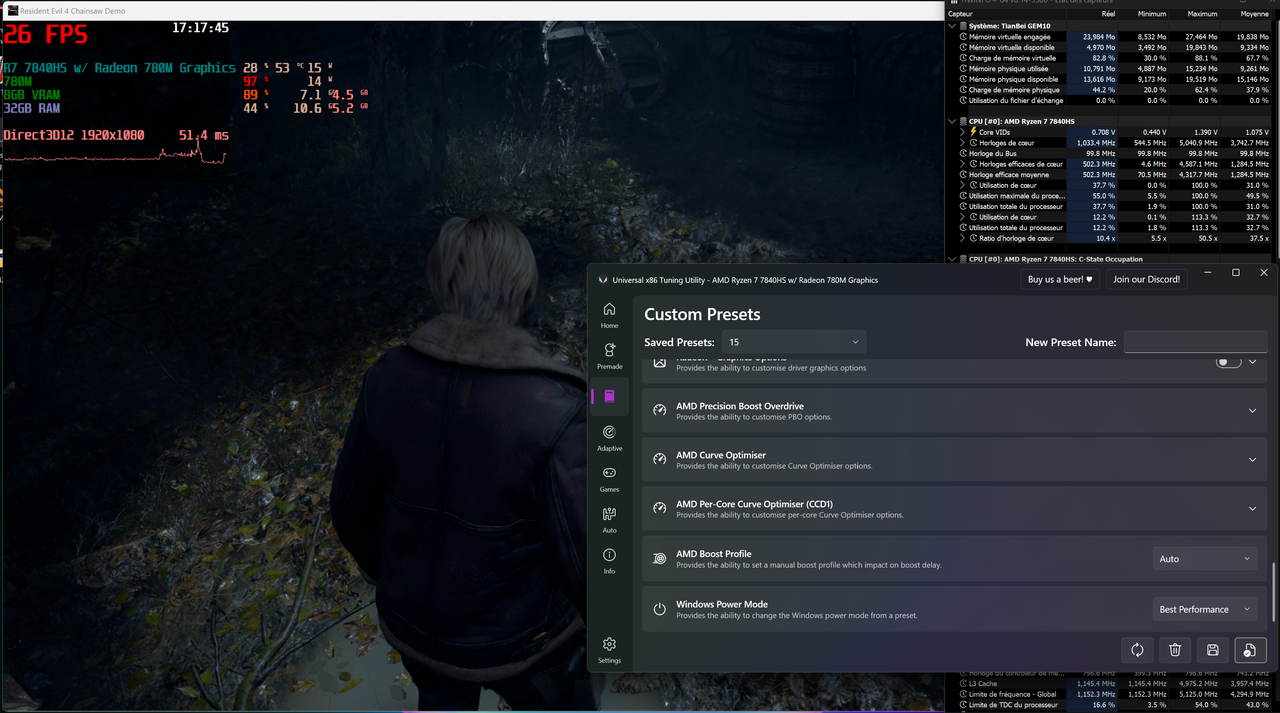Open the AMD Boost Profile Auto dropdown
Viewport: 1280px width, 713px height.
[x=1204, y=559]
